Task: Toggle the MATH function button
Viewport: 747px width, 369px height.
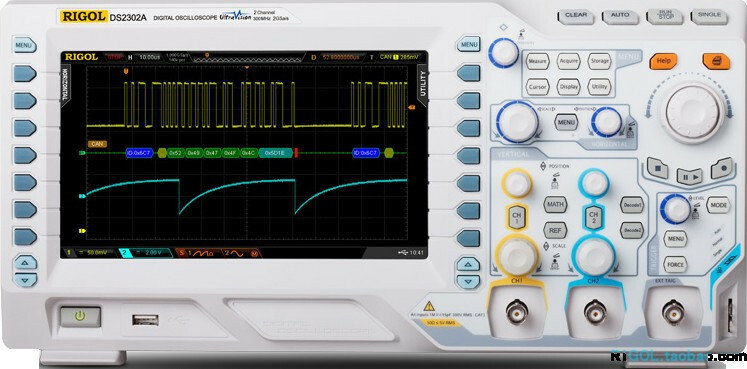Action: click(555, 204)
